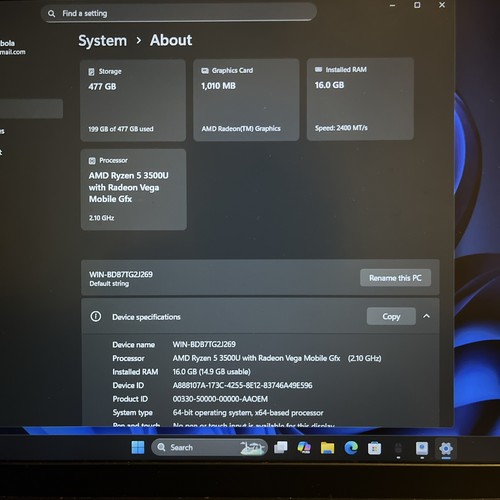
Task: Select the Device ID value text
Action: (x=242, y=385)
